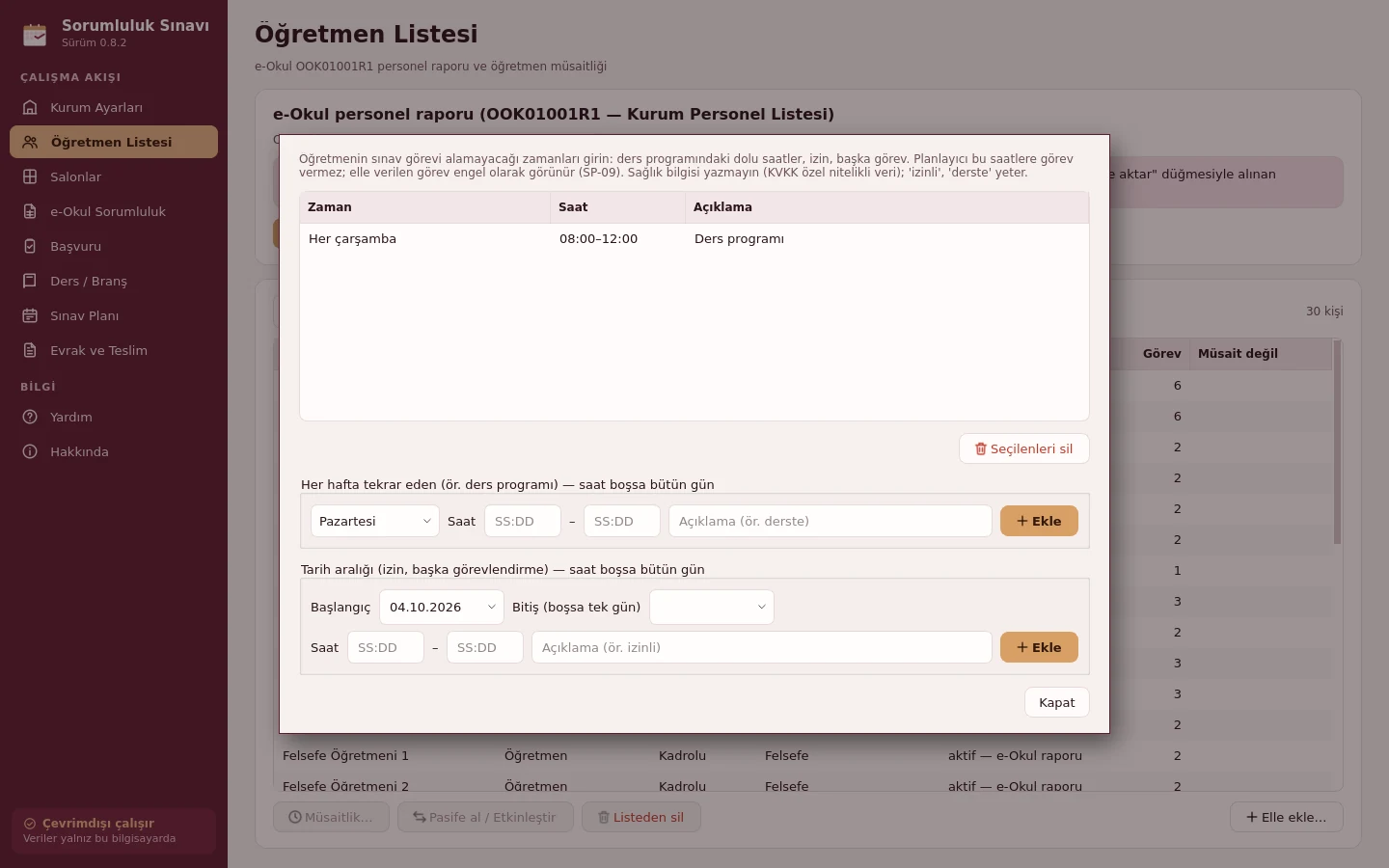
Task: Open Salonlar grid icon in sidebar
Action: click(30, 176)
